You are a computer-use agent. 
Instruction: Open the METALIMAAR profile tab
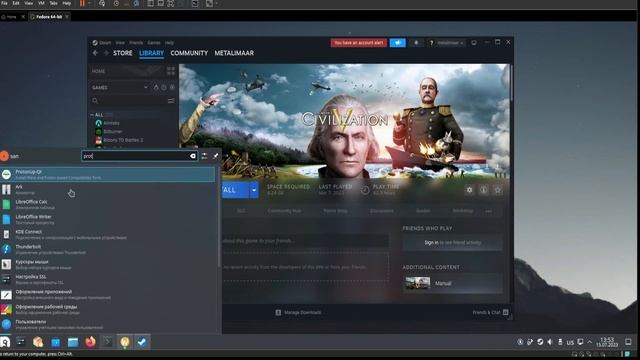click(x=234, y=53)
